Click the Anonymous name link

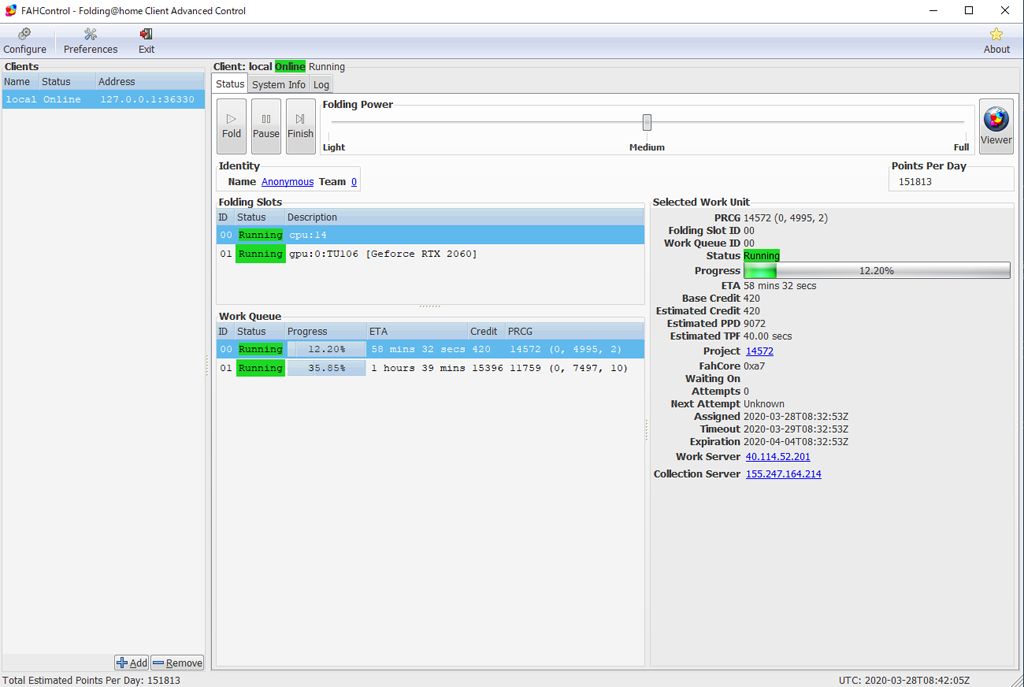pyautogui.click(x=287, y=182)
